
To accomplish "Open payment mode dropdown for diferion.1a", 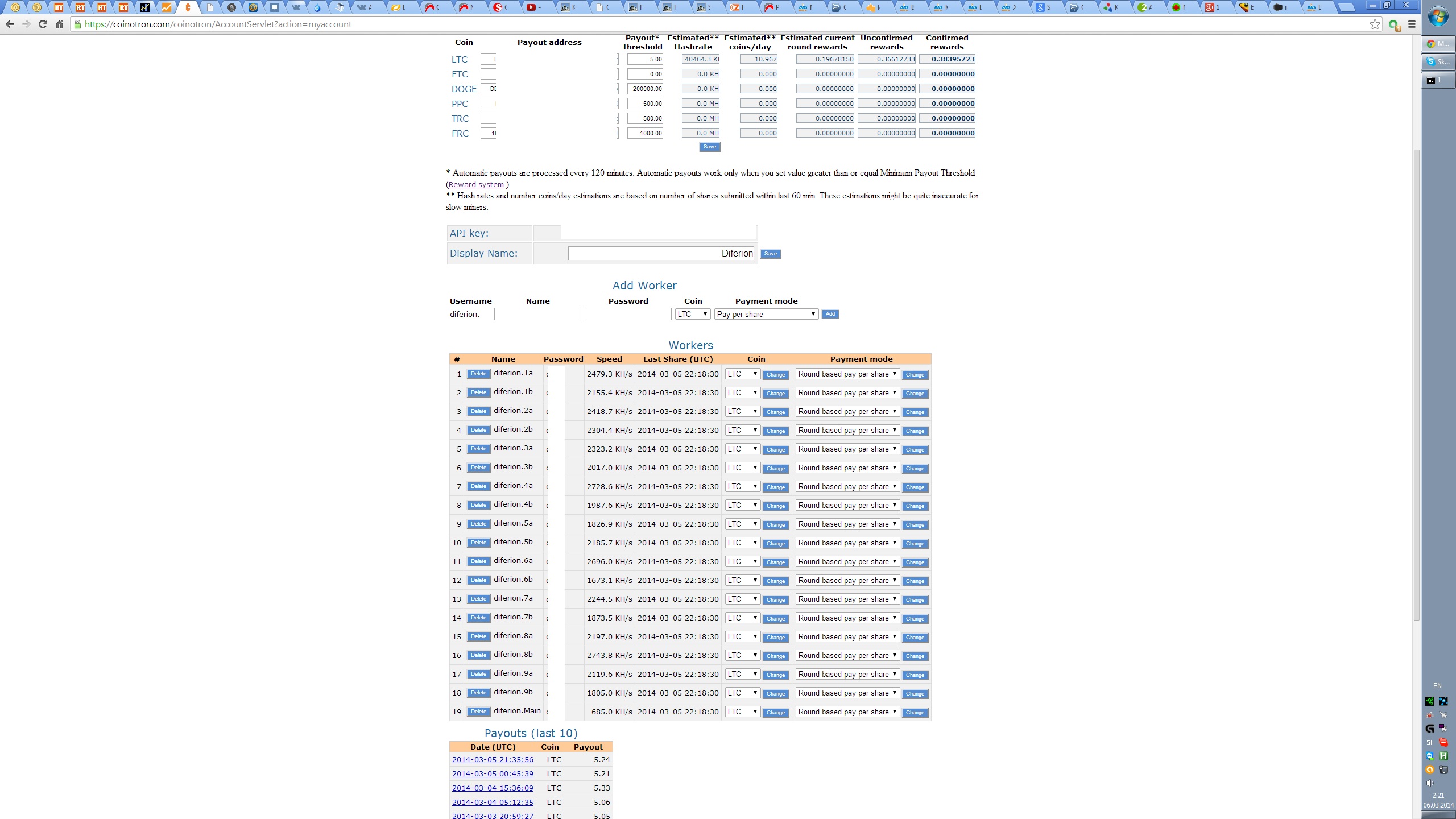I will click(x=847, y=374).
